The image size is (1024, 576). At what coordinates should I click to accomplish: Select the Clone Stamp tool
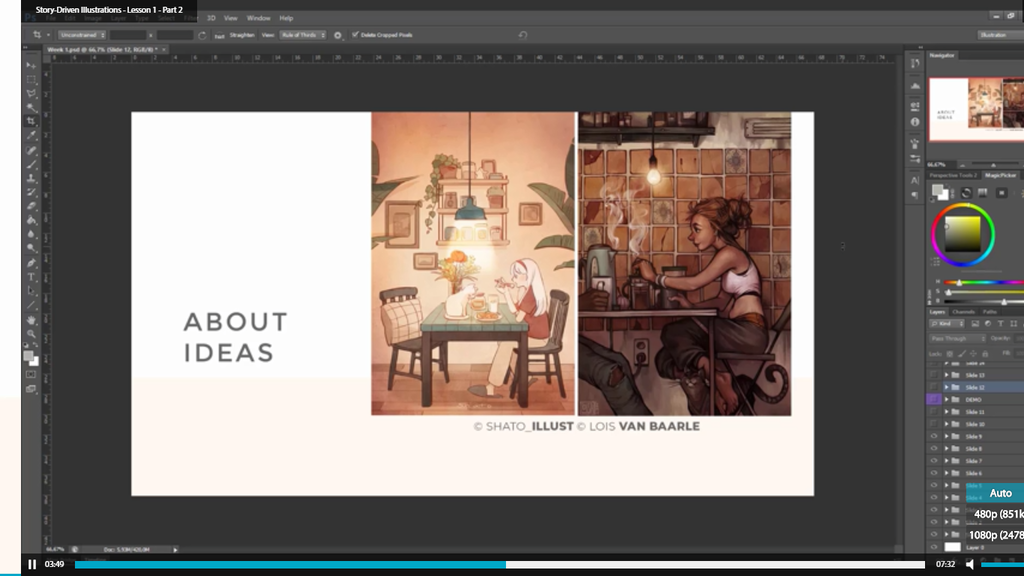tap(31, 178)
